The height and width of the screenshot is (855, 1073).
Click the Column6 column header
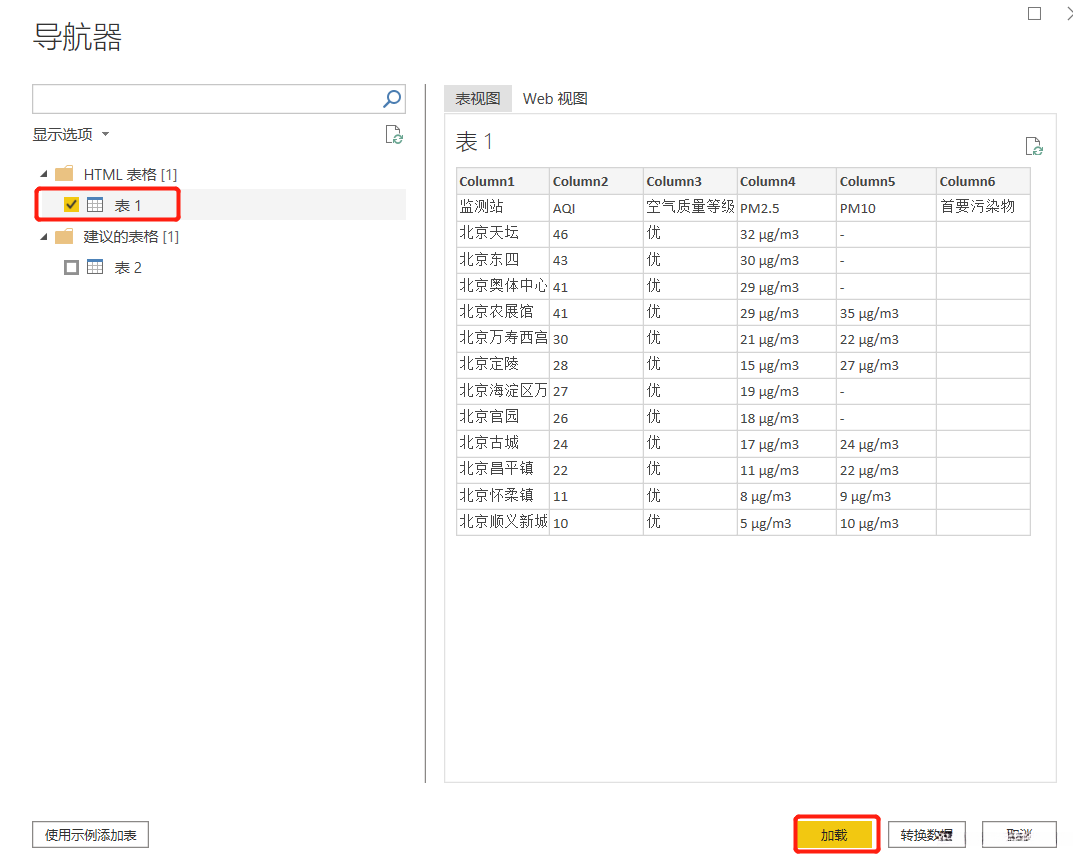[983, 181]
